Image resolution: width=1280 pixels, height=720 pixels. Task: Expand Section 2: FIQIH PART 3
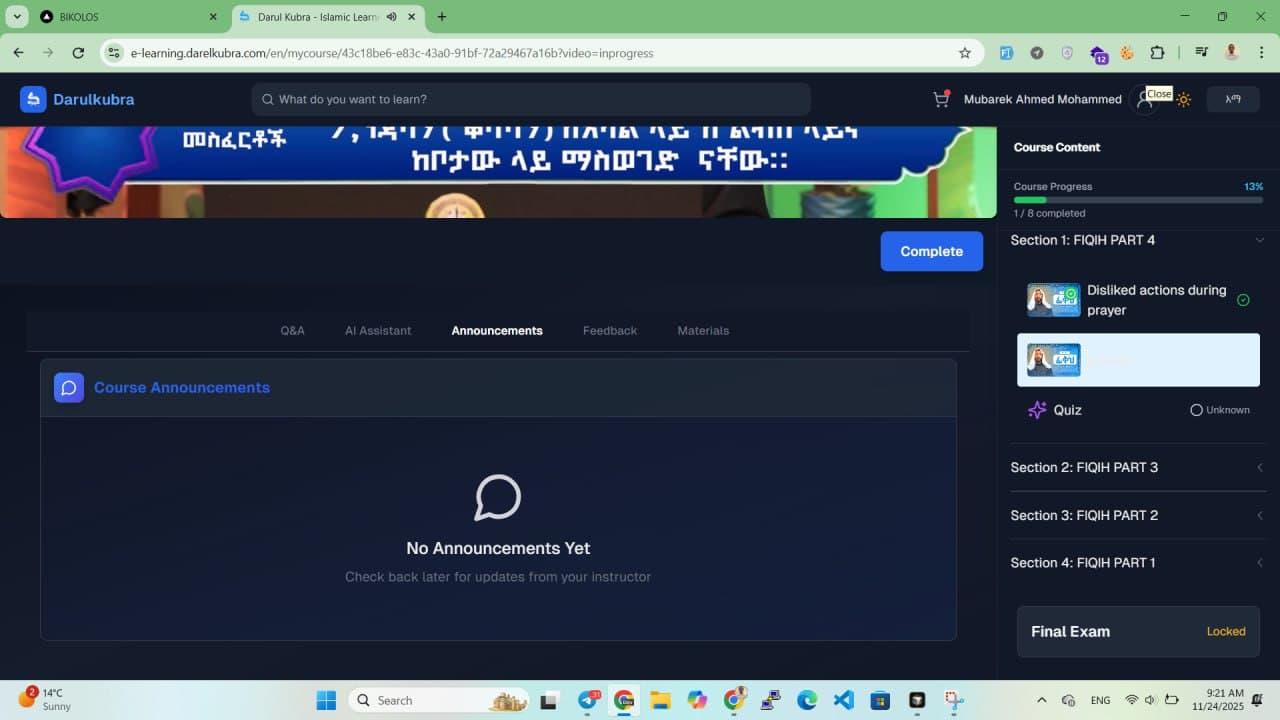pyautogui.click(x=1259, y=468)
